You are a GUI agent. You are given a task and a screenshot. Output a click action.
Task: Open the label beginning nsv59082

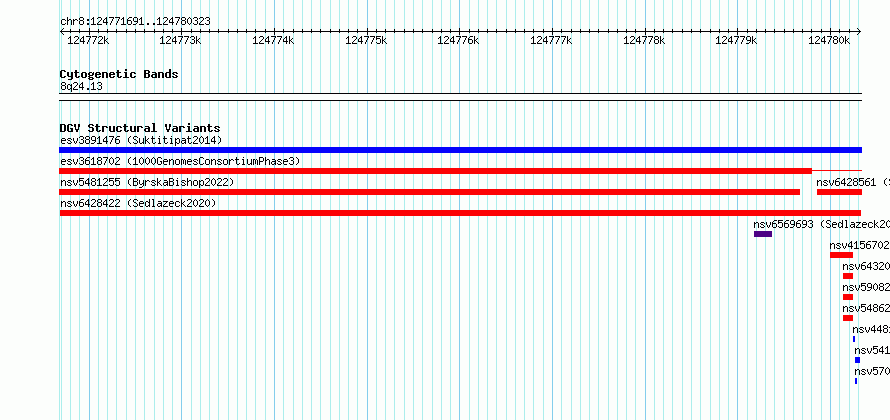pos(866,288)
